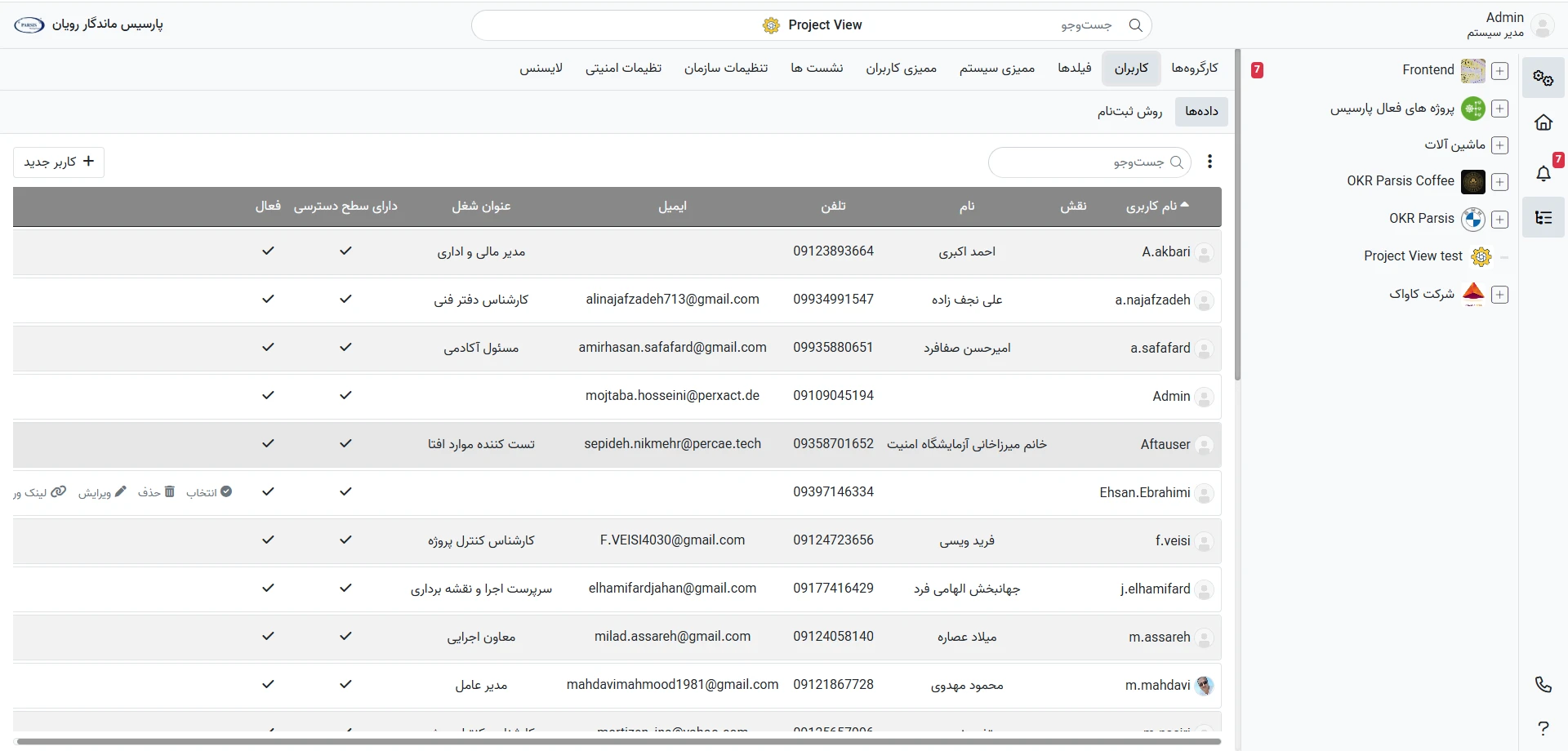1568x751 pixels.
Task: Toggle access level checkmark for a.najafzadeh
Action: tap(345, 300)
